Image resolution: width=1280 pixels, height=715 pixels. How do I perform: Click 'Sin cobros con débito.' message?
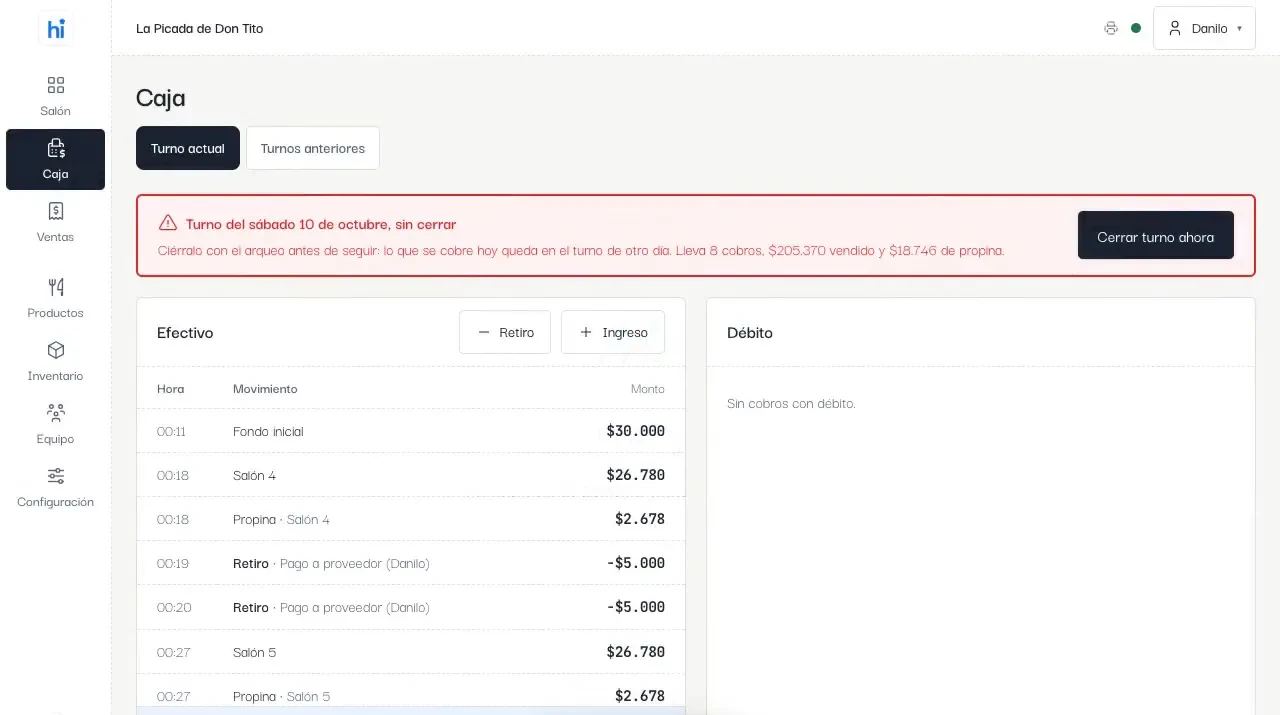pyautogui.click(x=791, y=403)
